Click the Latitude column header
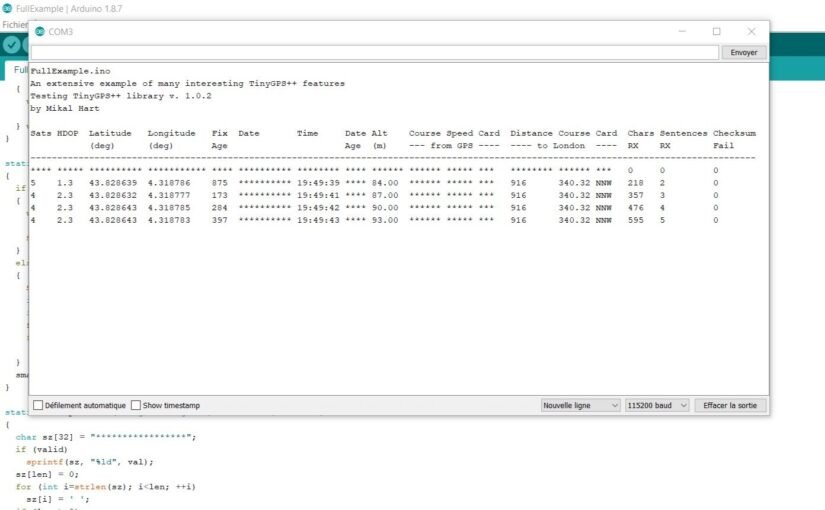The image size is (825, 510). (x=110, y=134)
